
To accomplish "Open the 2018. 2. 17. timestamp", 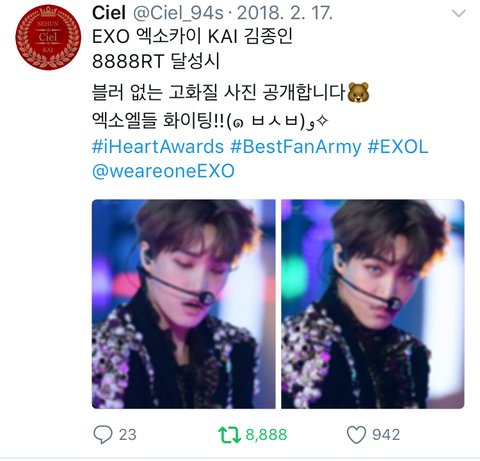I will [285, 13].
